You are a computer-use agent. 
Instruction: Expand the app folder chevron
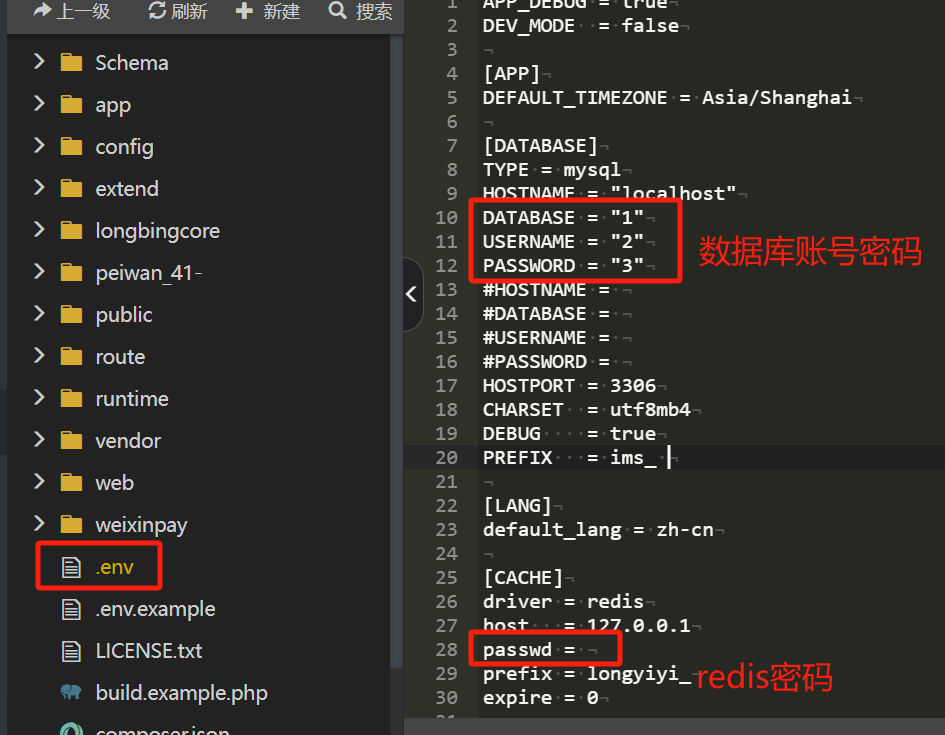[x=39, y=104]
